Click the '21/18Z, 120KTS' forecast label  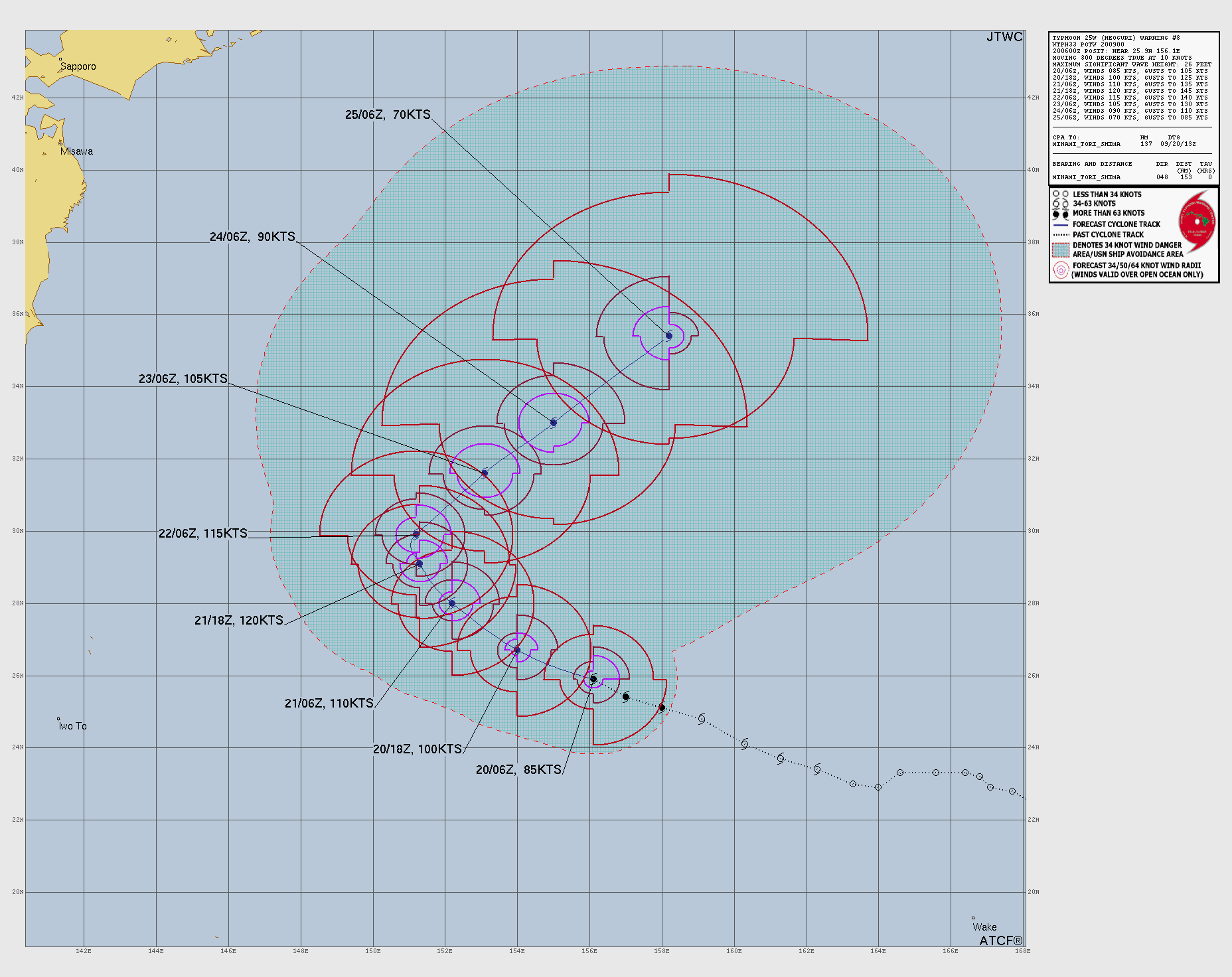(x=238, y=621)
